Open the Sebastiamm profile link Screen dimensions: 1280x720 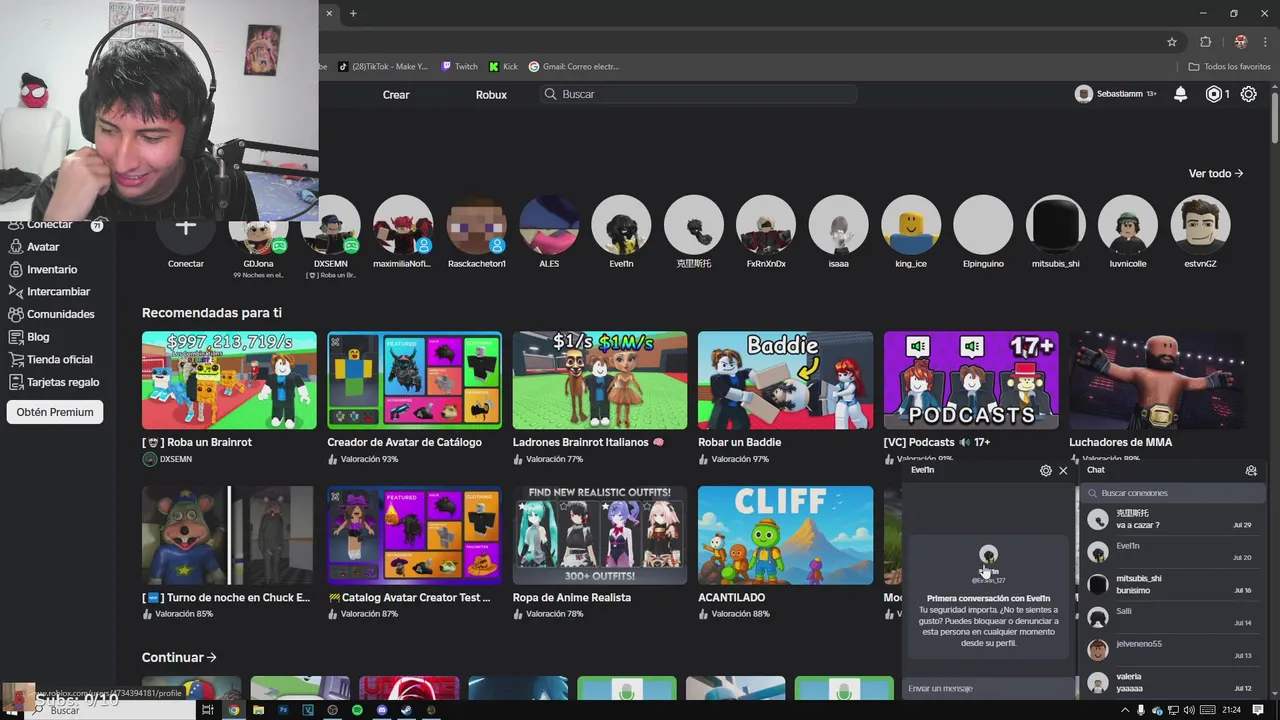pos(1116,94)
